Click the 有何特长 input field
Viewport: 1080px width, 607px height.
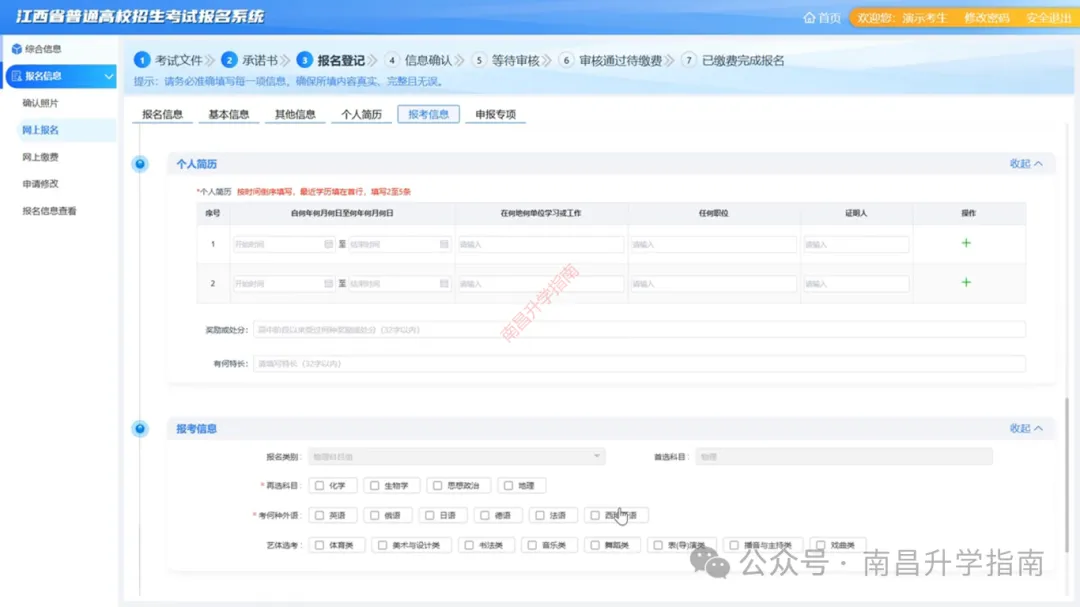639,363
